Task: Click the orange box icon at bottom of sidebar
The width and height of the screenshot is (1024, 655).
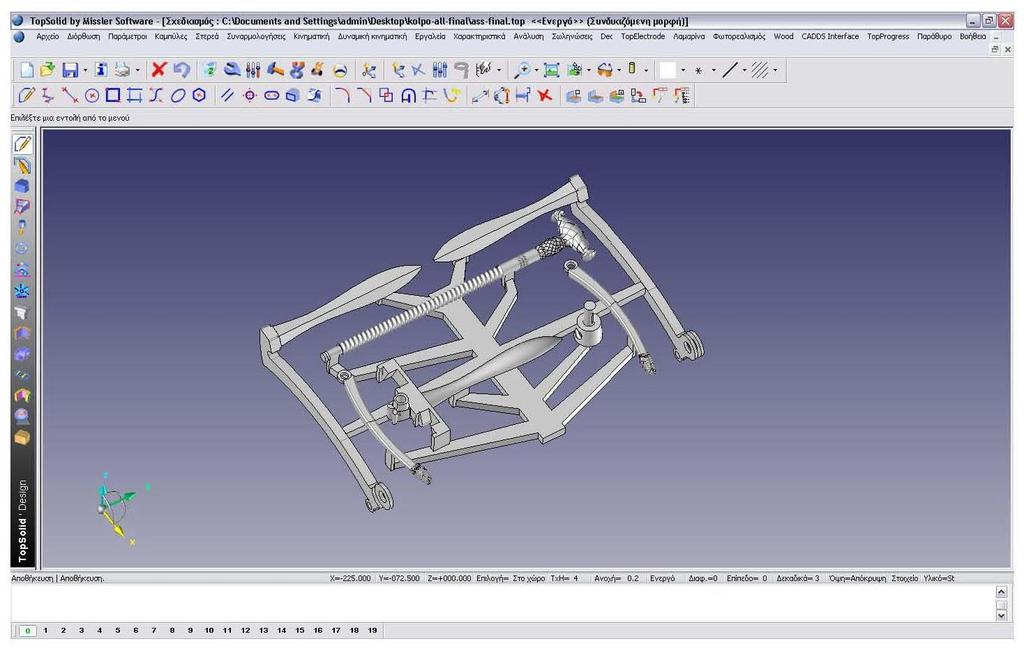Action: click(x=22, y=437)
